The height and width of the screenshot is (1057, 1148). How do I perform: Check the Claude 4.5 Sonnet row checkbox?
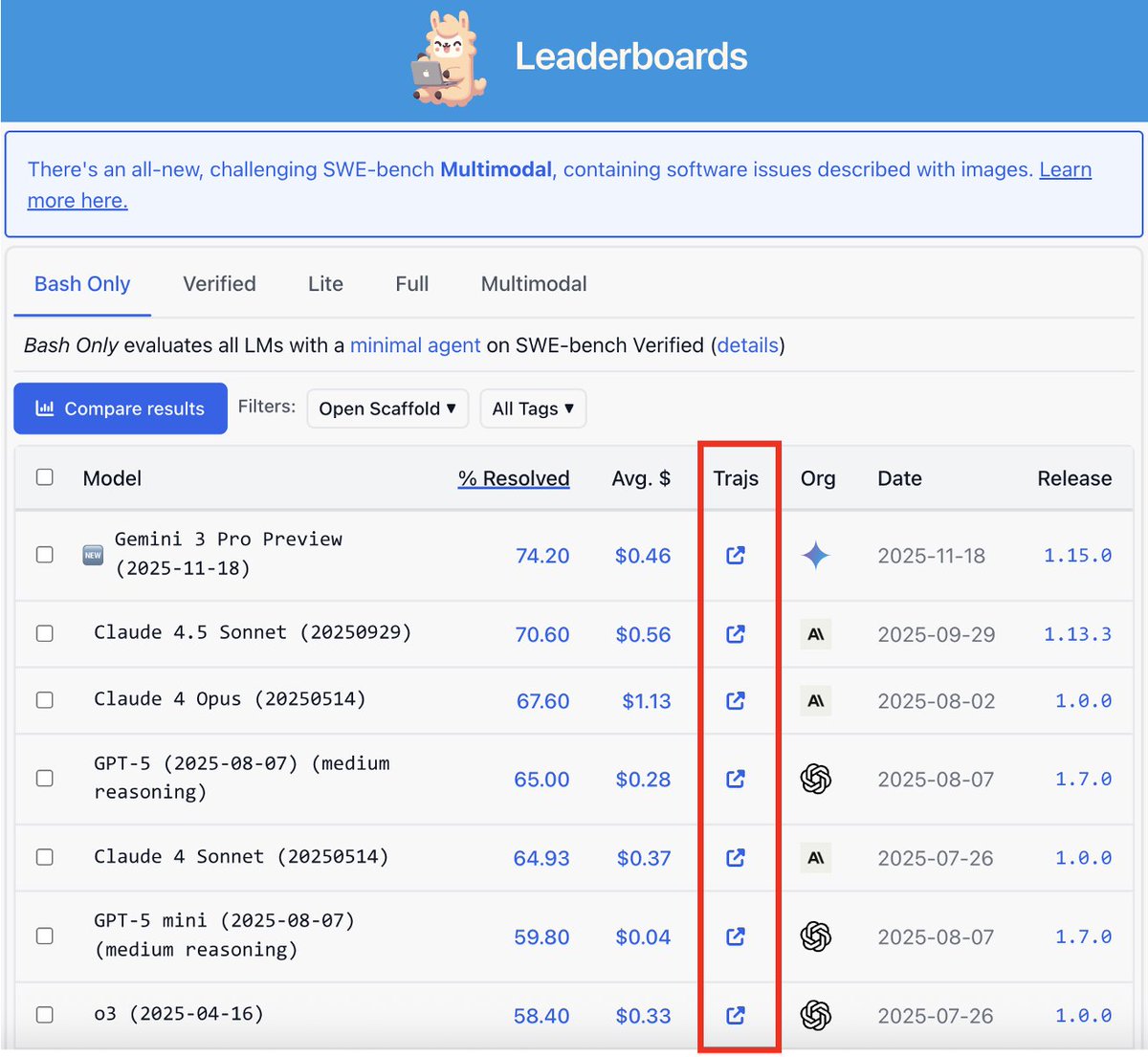45,633
